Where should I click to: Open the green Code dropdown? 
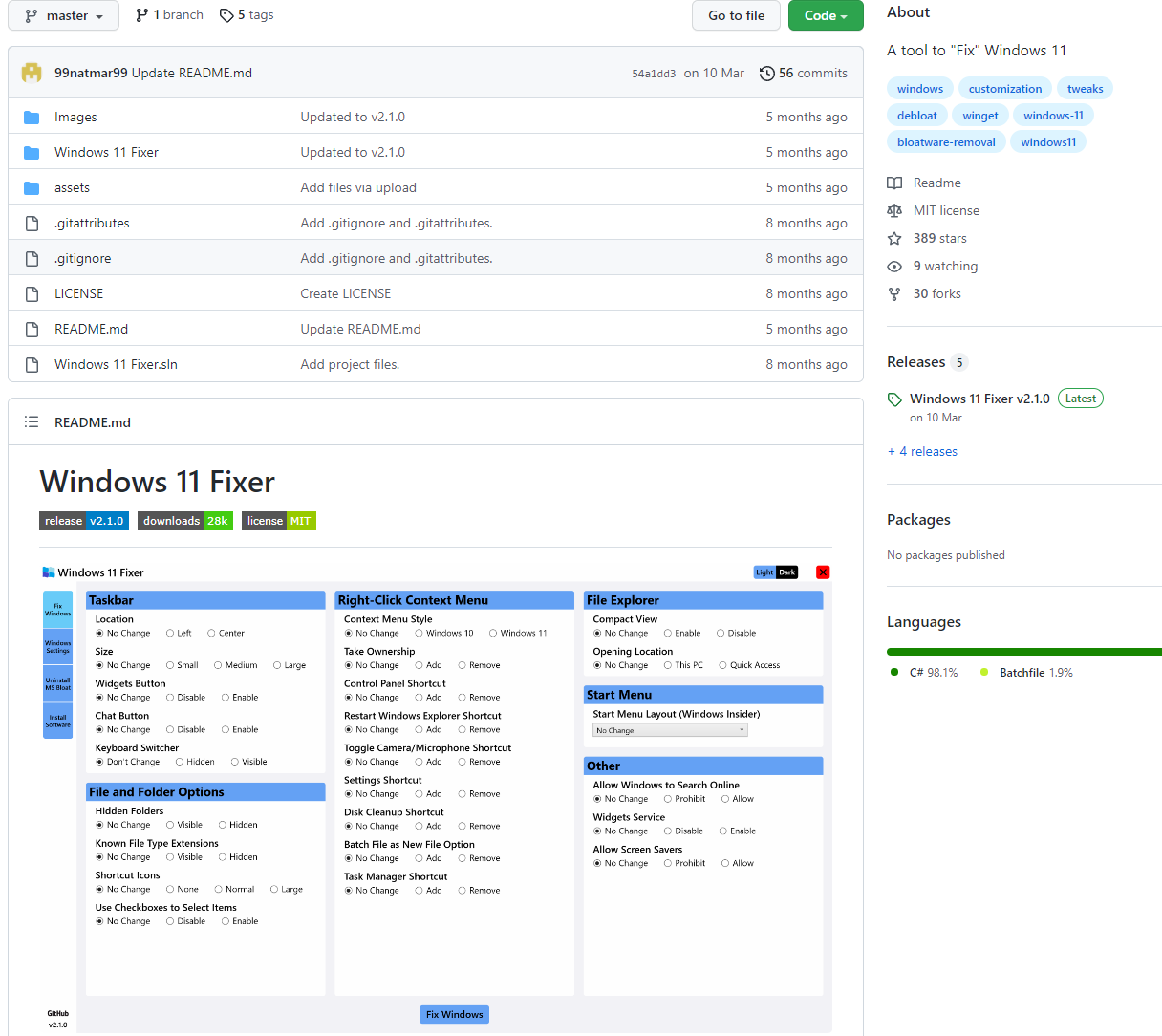click(x=826, y=15)
